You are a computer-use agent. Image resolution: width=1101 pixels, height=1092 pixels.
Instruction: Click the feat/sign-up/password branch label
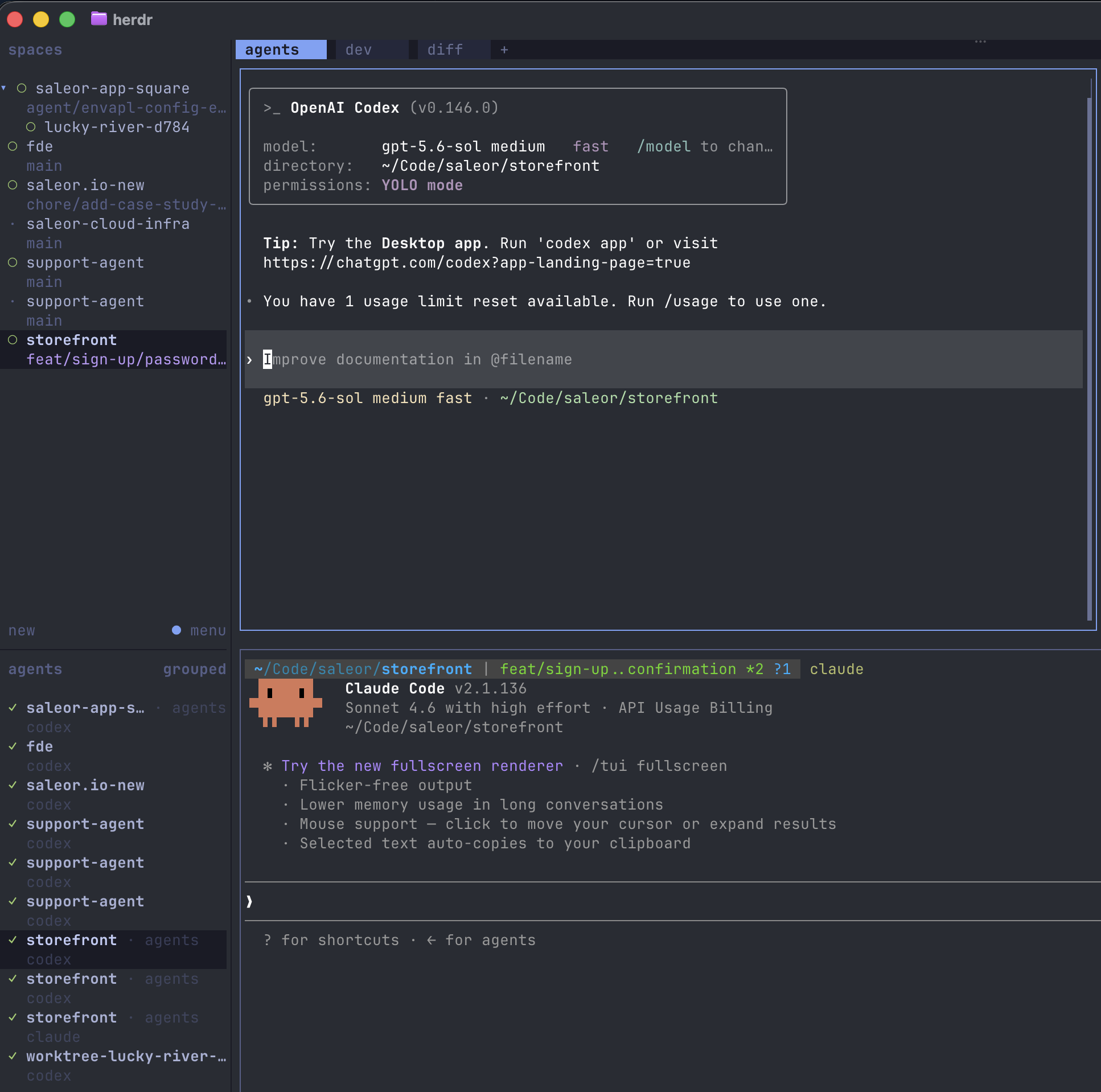point(126,360)
